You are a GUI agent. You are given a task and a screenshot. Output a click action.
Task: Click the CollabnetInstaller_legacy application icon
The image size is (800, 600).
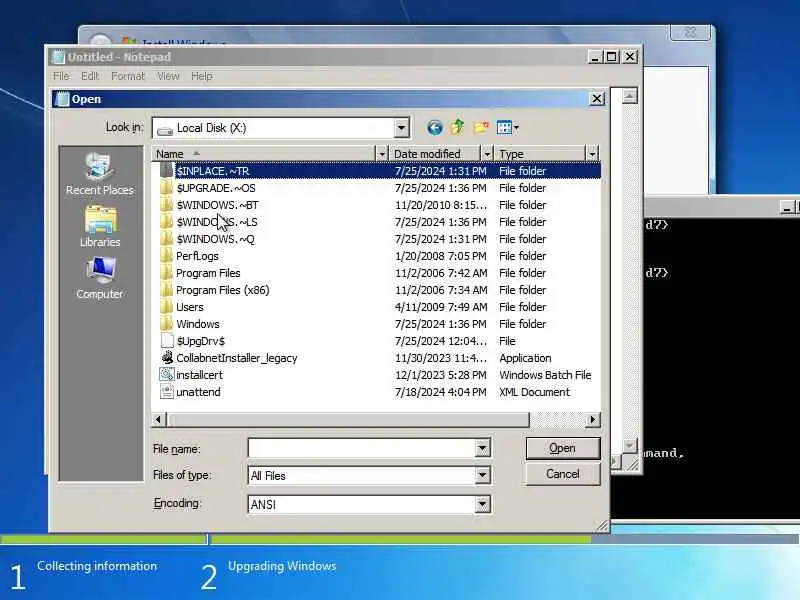[167, 358]
